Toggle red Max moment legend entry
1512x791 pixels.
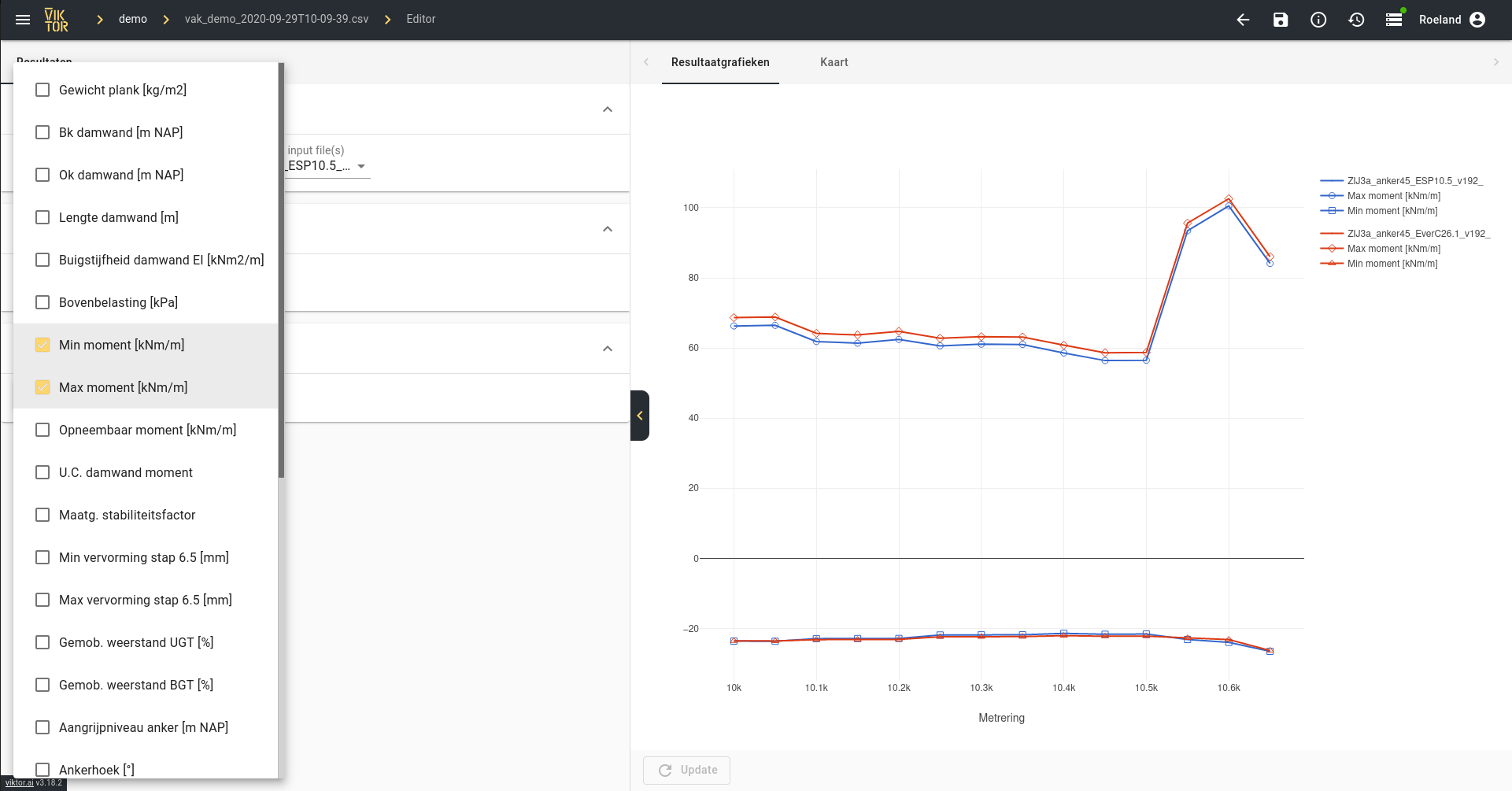click(x=1381, y=249)
